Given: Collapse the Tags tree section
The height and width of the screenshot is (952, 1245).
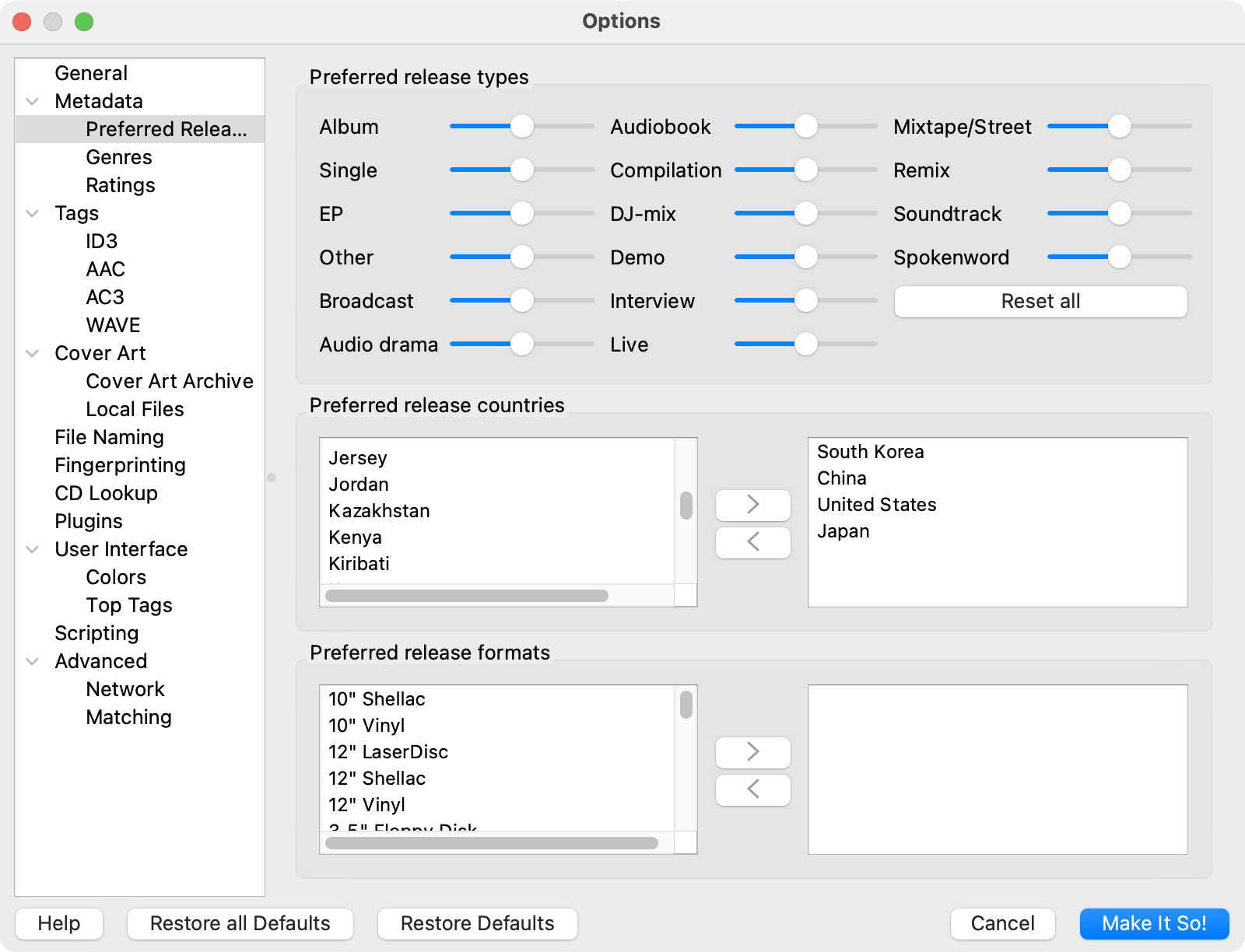Looking at the screenshot, I should pos(33,213).
